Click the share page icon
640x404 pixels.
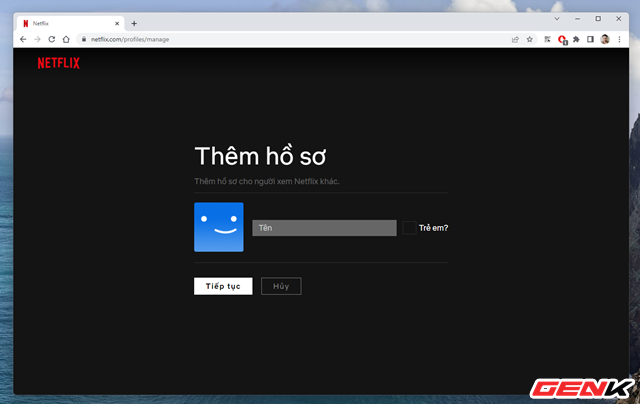(515, 39)
